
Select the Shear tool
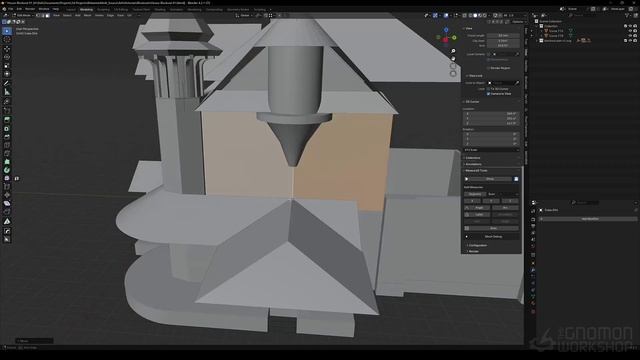(7, 203)
